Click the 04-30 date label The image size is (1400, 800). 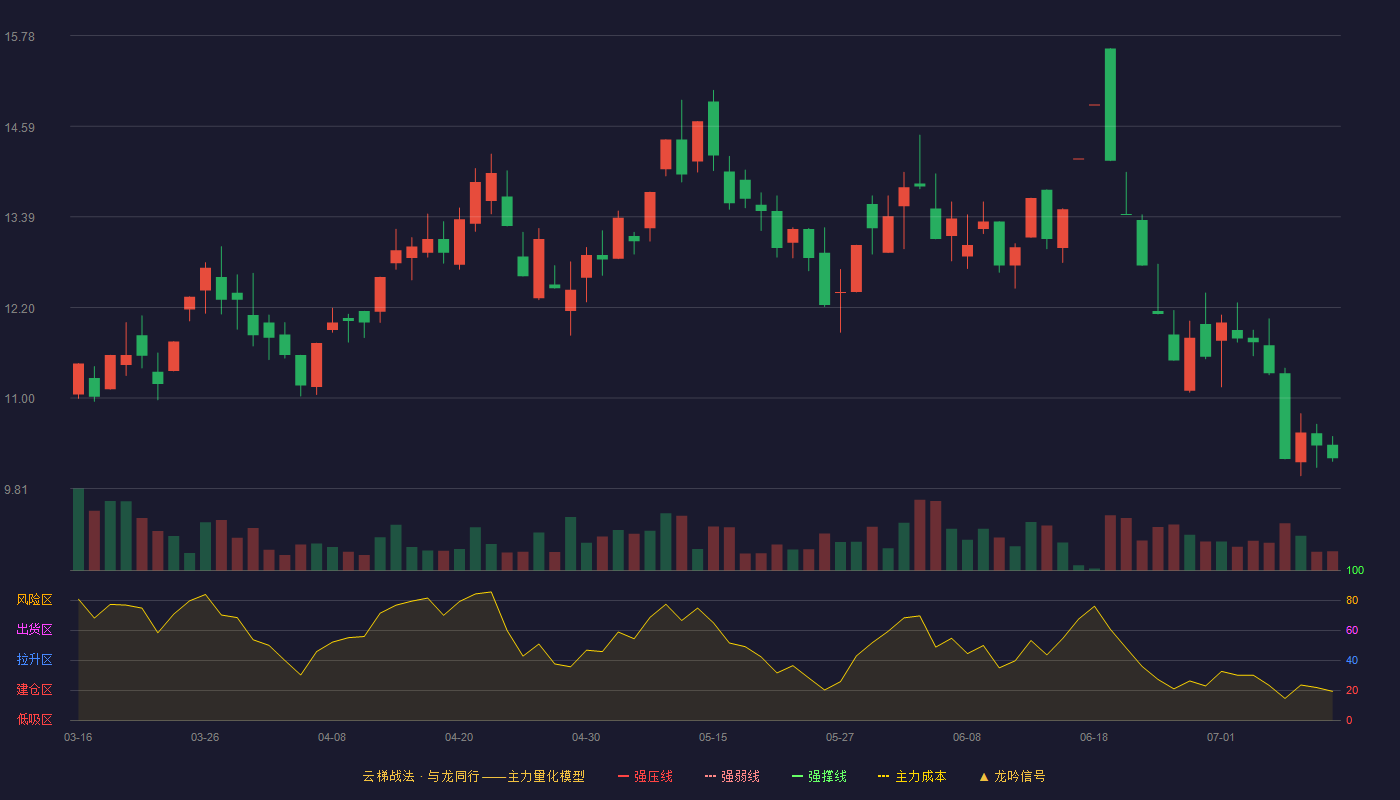pyautogui.click(x=586, y=737)
